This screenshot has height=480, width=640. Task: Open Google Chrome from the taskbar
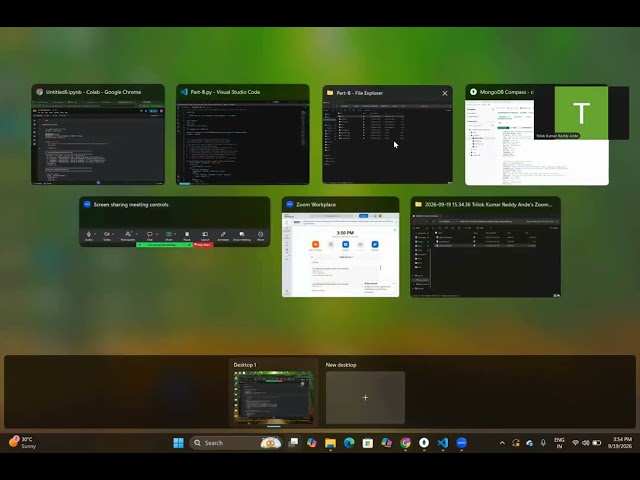point(405,443)
